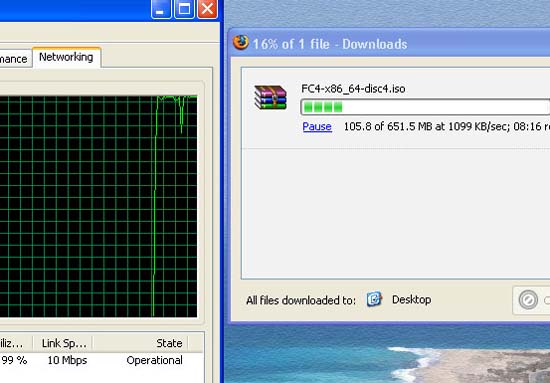Click the Clean Up button's circular icon
550x383 pixels.
528,300
